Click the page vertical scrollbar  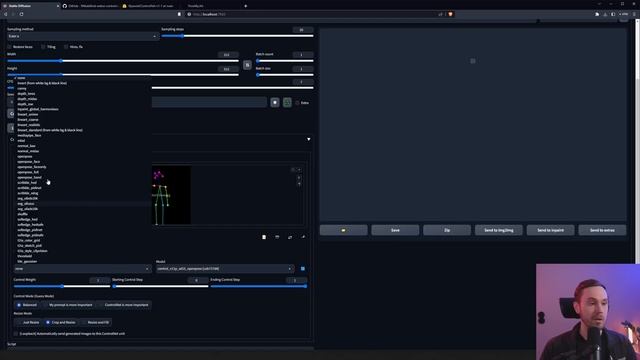click(638, 49)
